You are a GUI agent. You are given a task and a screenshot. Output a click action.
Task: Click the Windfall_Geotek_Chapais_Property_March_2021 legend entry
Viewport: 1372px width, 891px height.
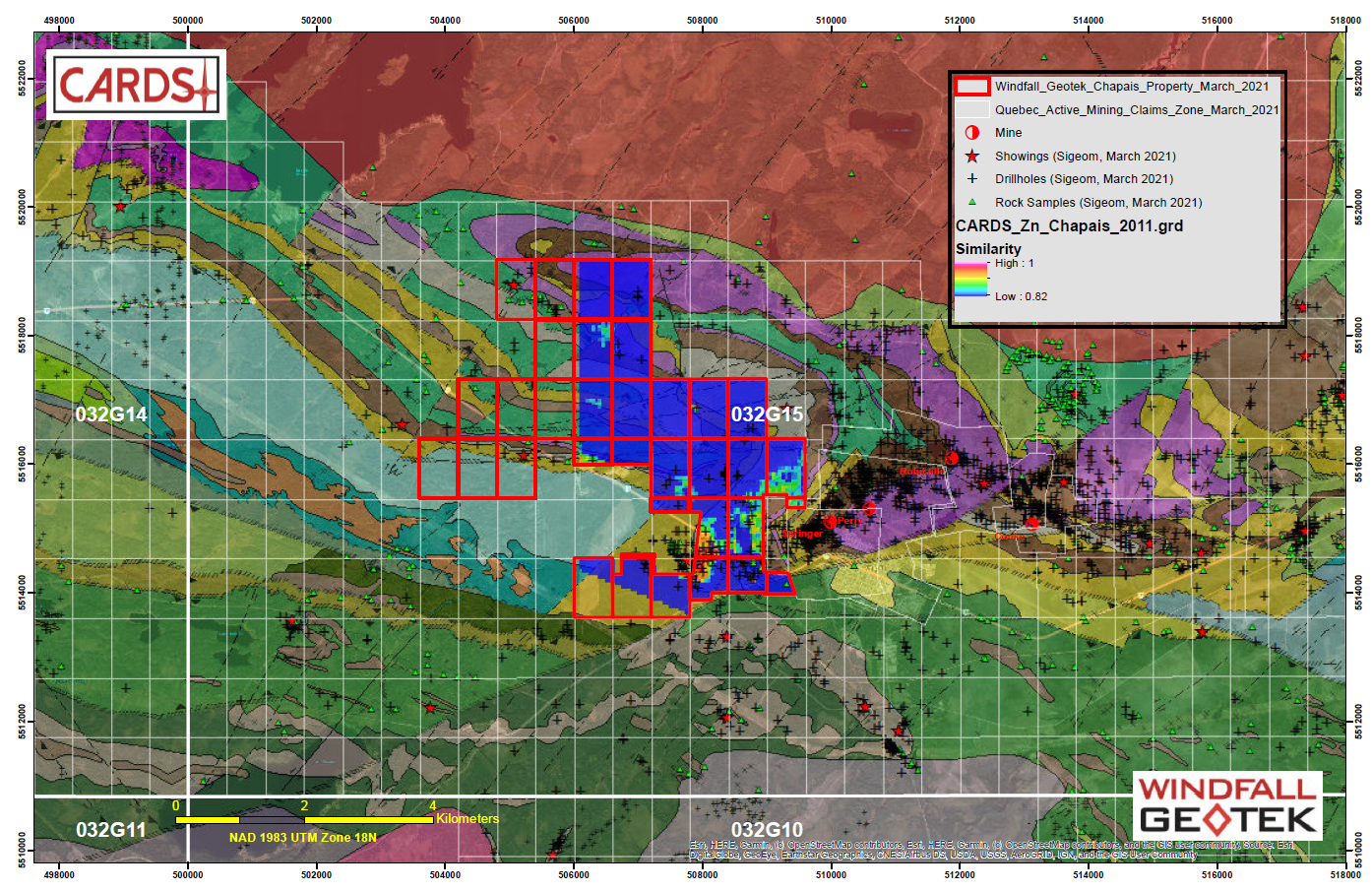point(1132,87)
